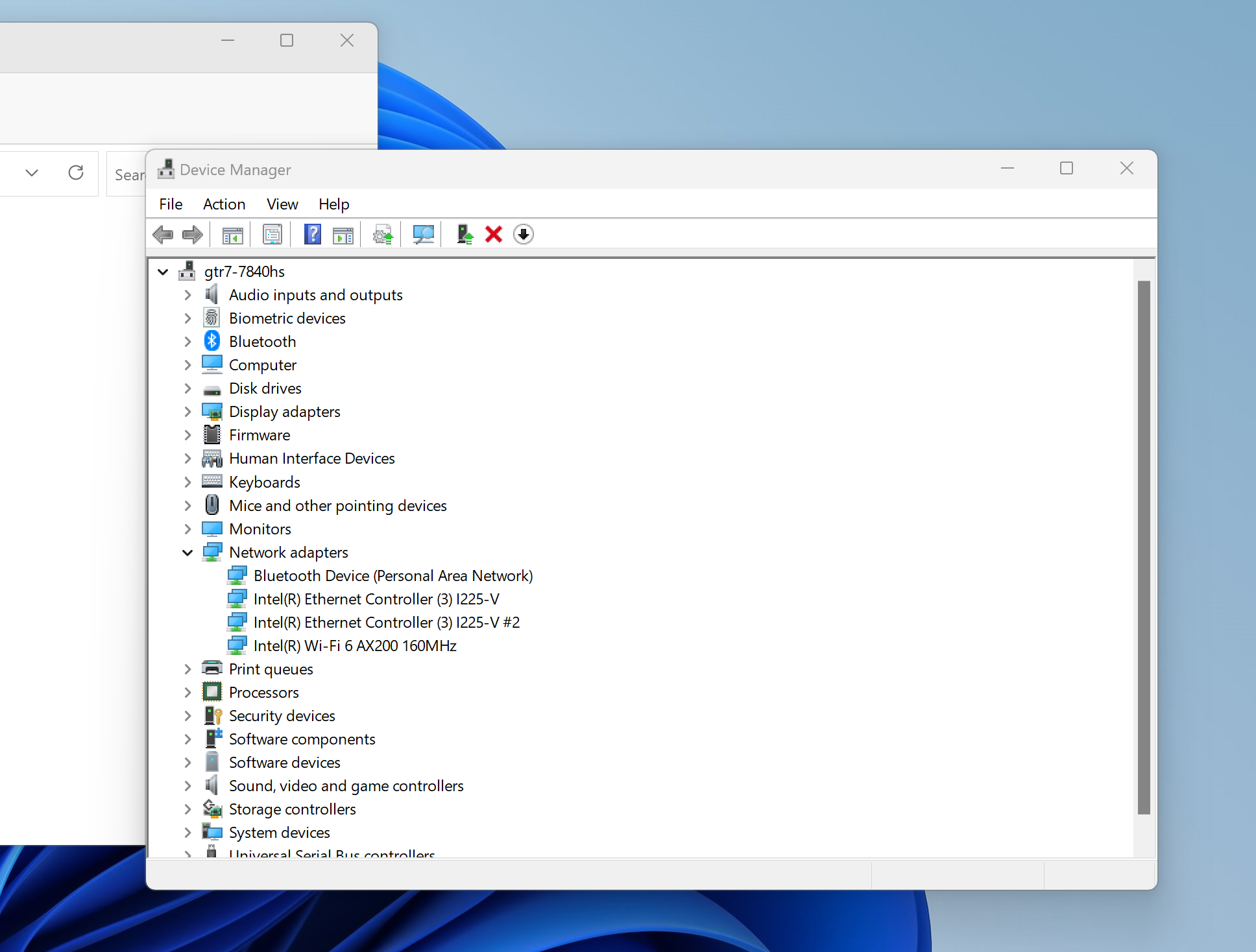Click the Forward arrow toolbar icon
This screenshot has height=952, width=1256.
(193, 234)
